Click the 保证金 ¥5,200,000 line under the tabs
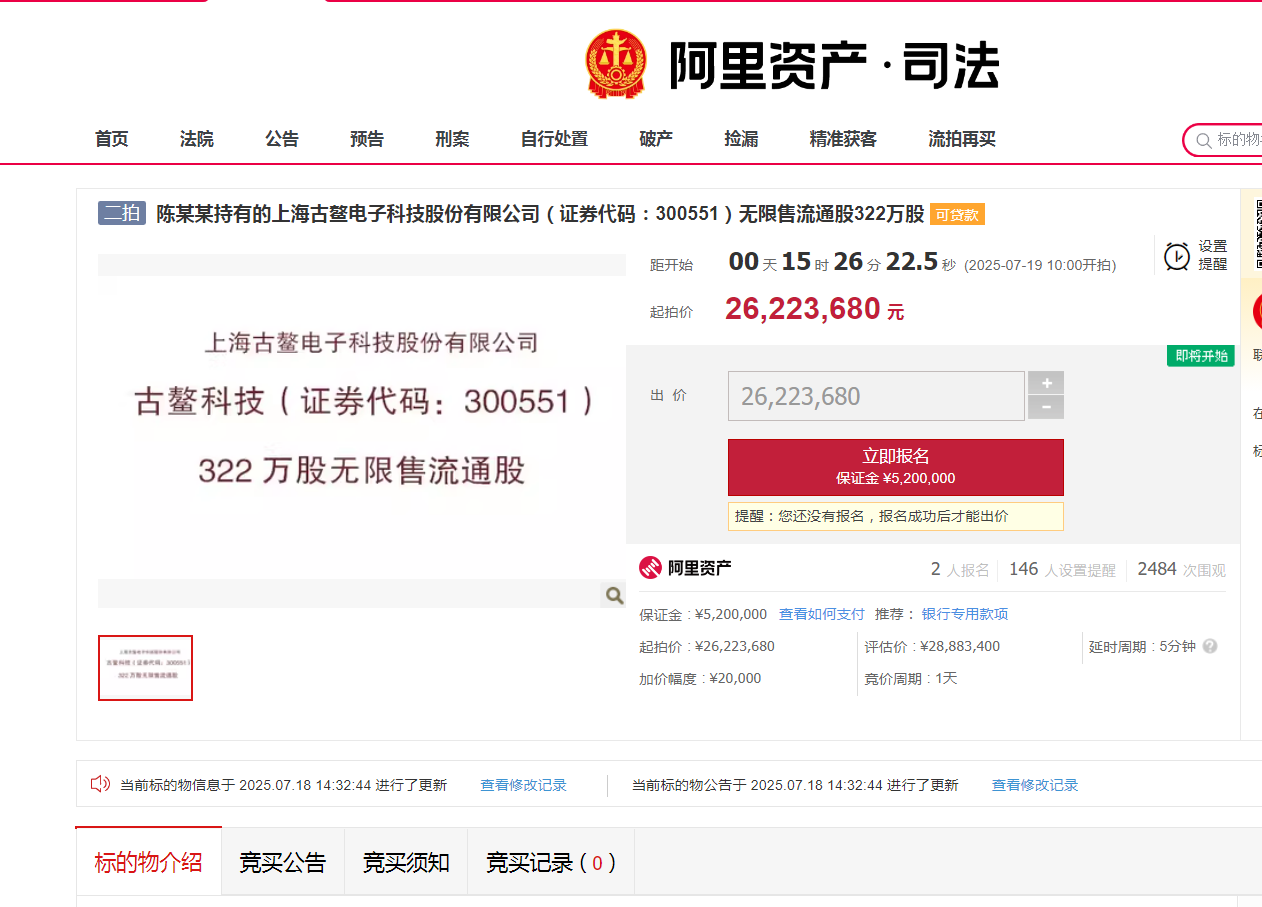 pos(703,614)
